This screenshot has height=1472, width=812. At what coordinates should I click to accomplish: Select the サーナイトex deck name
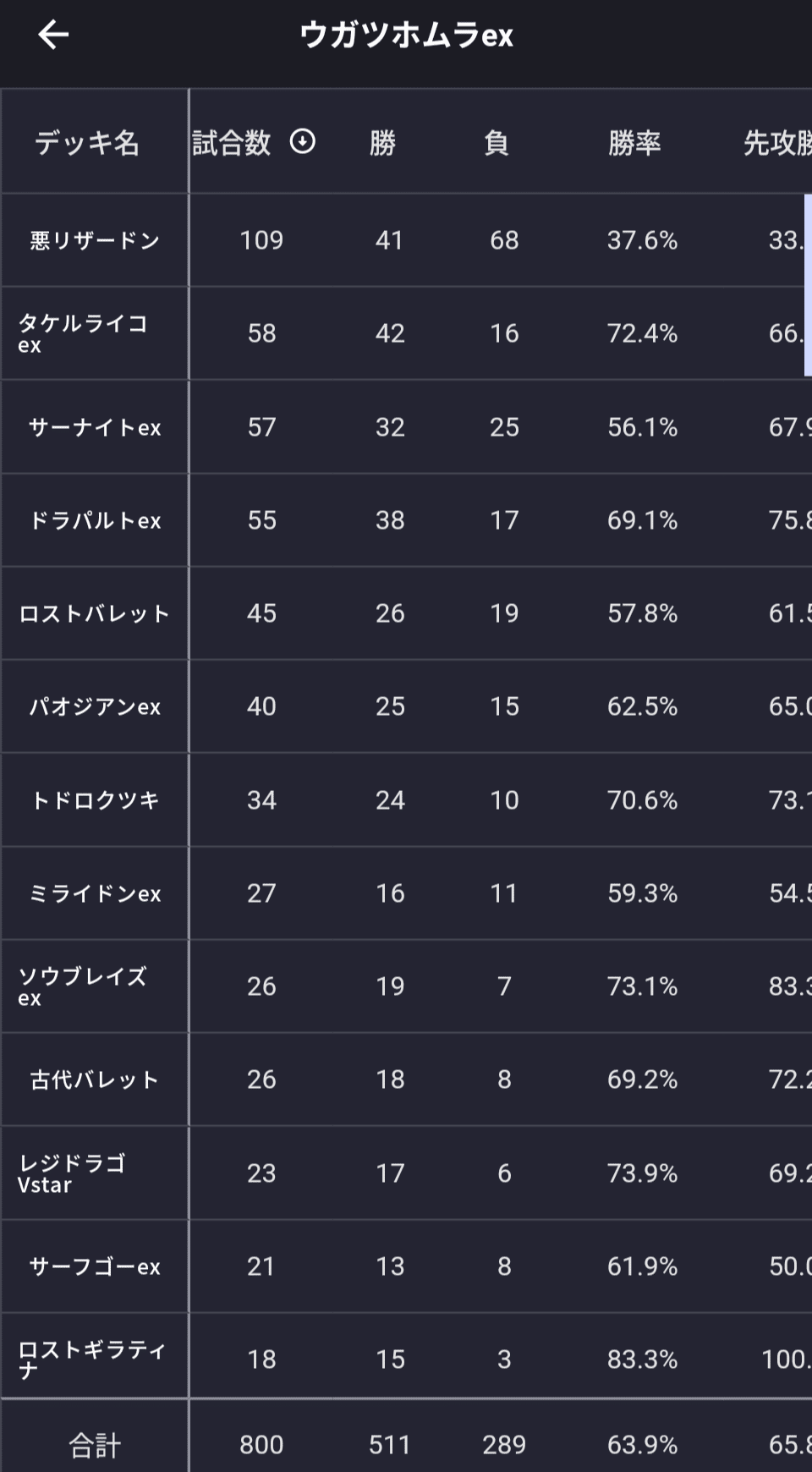click(x=95, y=427)
